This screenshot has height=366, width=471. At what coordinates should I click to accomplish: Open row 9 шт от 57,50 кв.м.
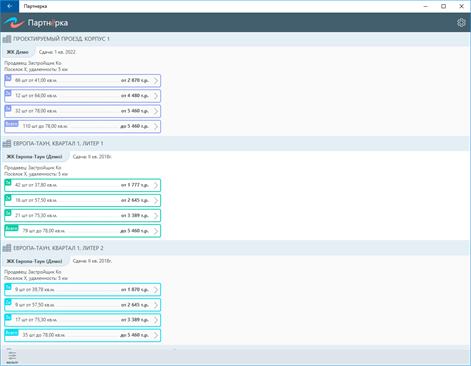pos(83,305)
